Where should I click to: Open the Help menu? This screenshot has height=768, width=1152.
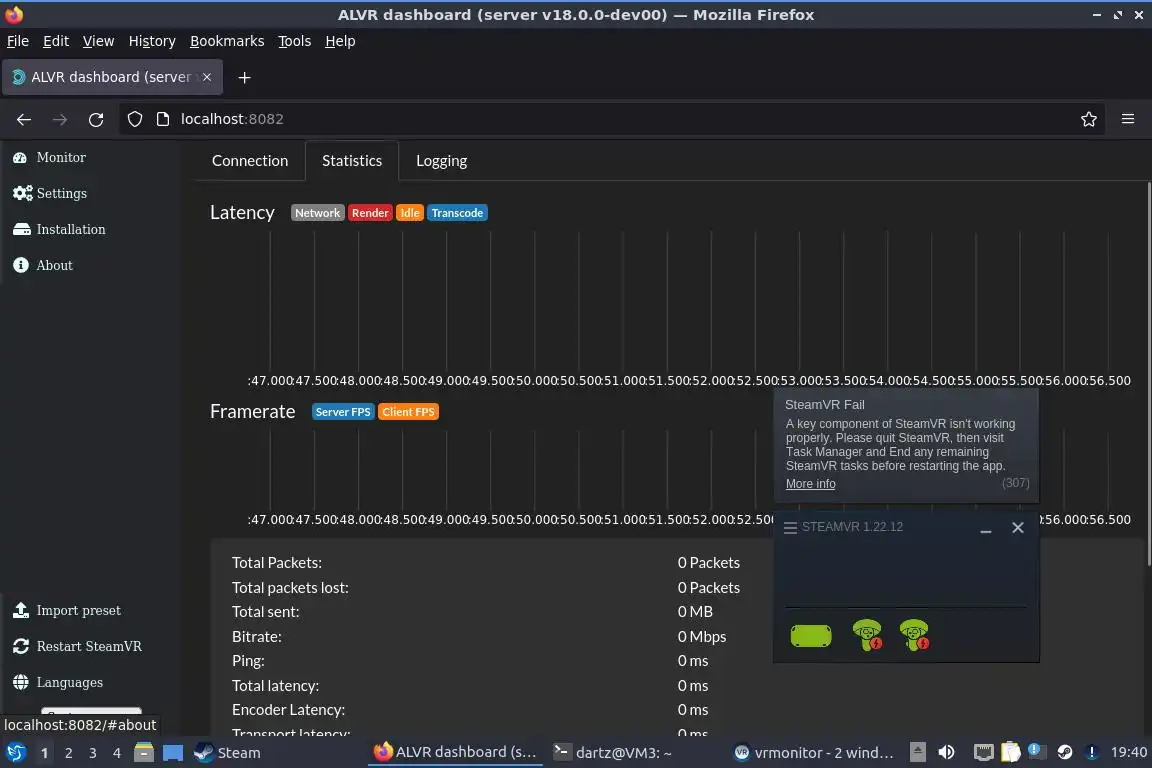click(x=340, y=41)
